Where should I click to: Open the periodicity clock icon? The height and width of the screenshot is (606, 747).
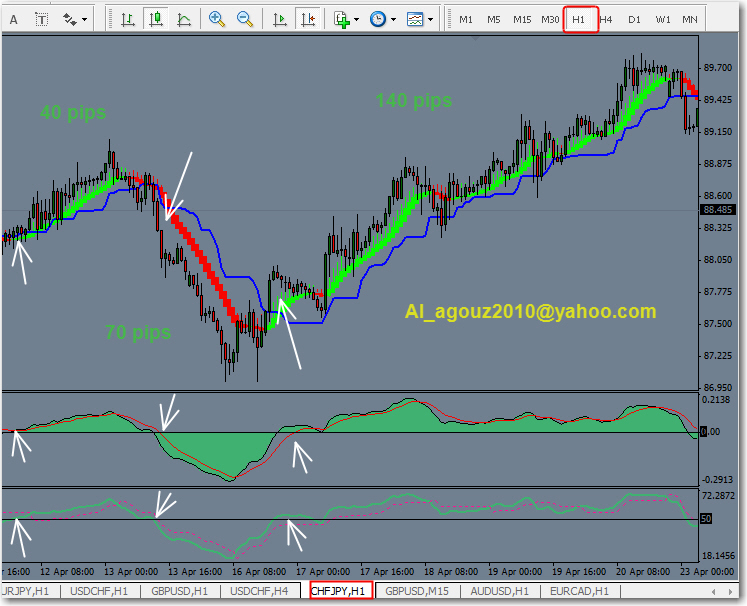378,20
